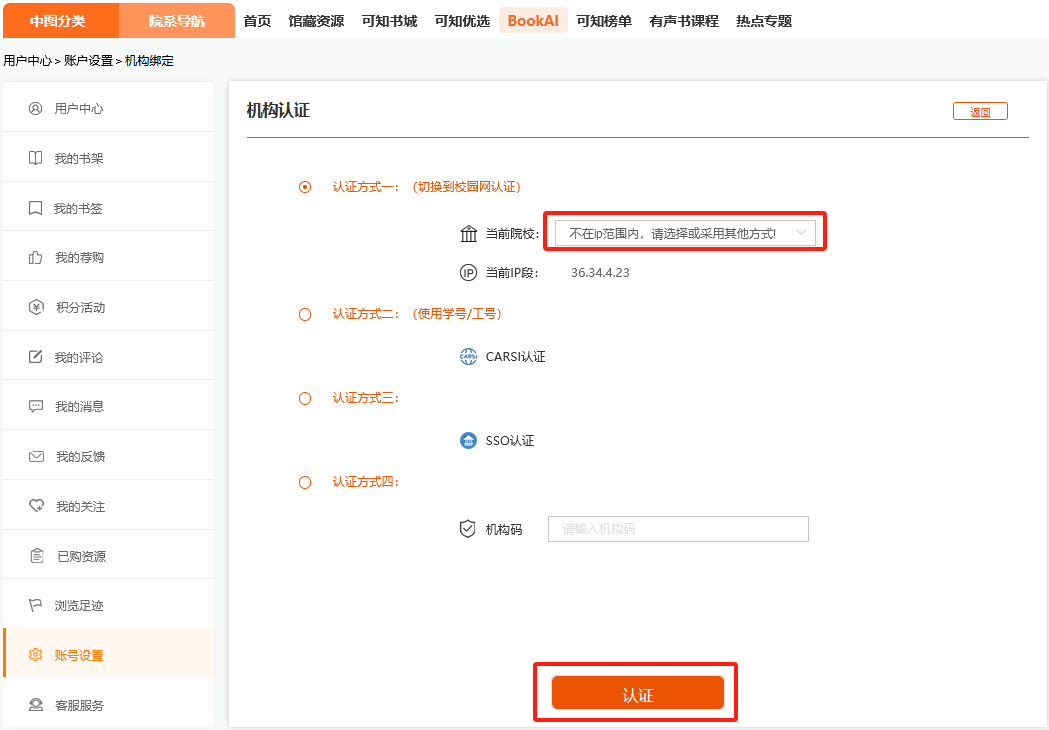Click the SSO认证 blue icon
The width and height of the screenshot is (1049, 730).
click(468, 441)
